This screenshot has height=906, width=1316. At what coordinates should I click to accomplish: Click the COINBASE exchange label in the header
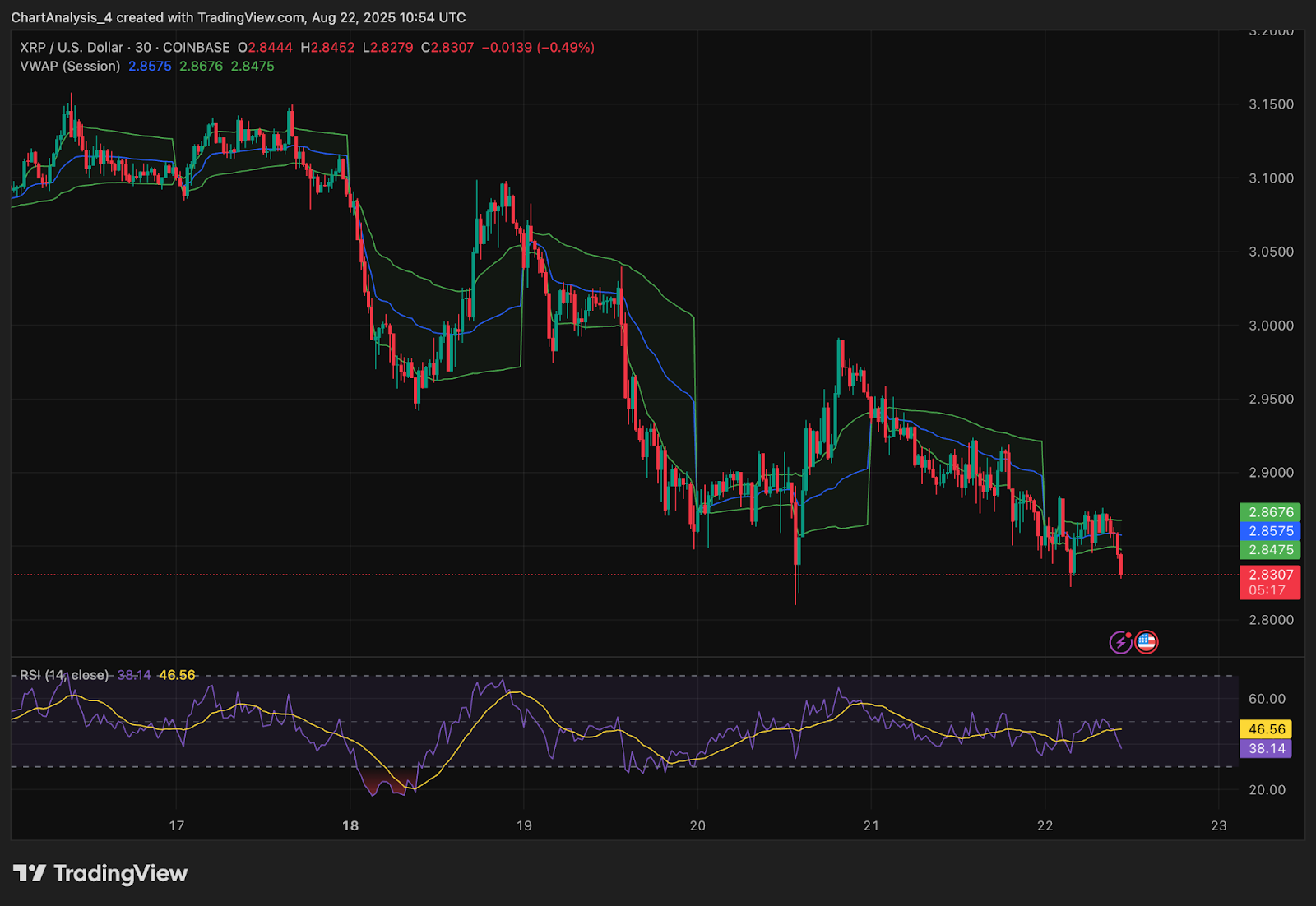click(x=197, y=48)
